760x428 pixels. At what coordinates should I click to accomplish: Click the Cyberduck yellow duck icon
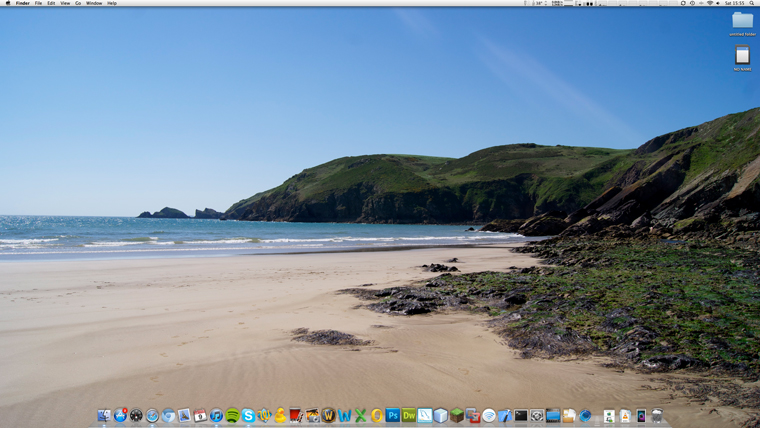[280, 415]
